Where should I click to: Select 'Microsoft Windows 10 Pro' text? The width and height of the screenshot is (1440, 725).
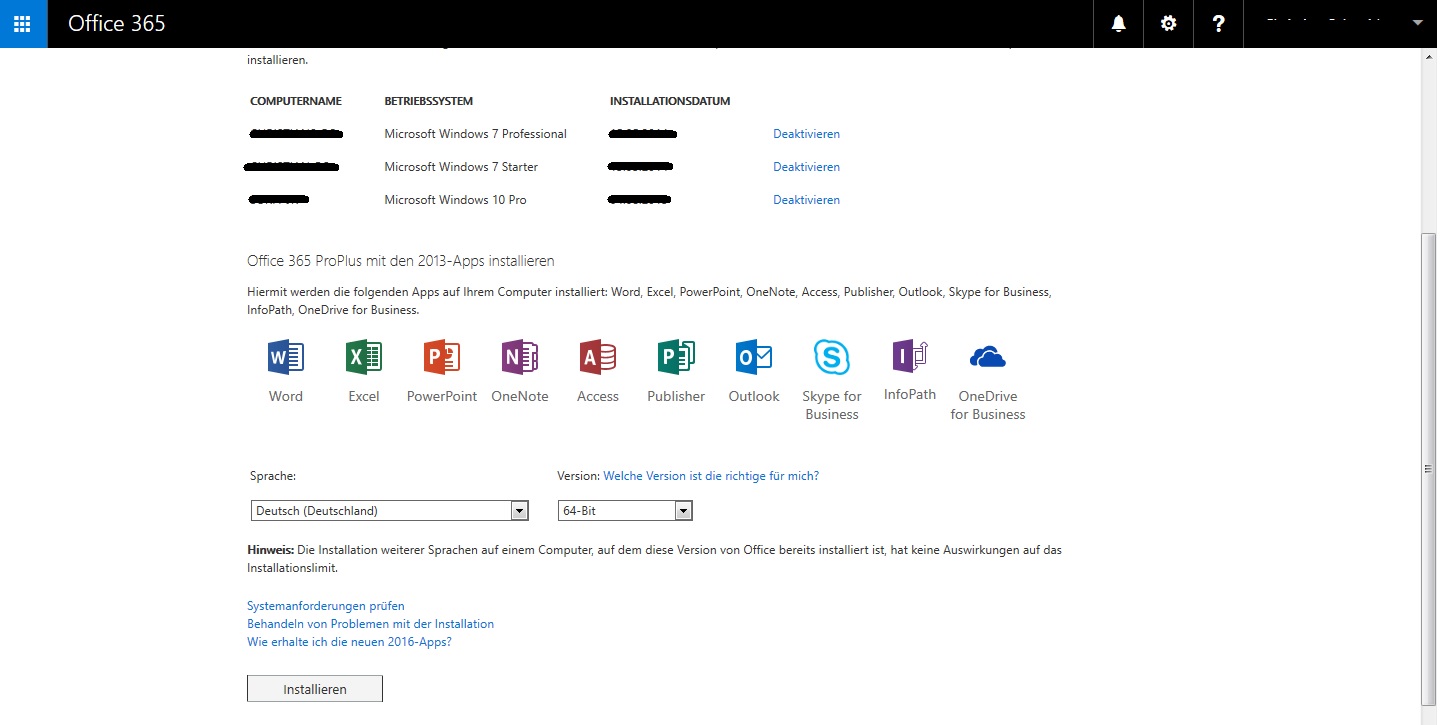455,200
